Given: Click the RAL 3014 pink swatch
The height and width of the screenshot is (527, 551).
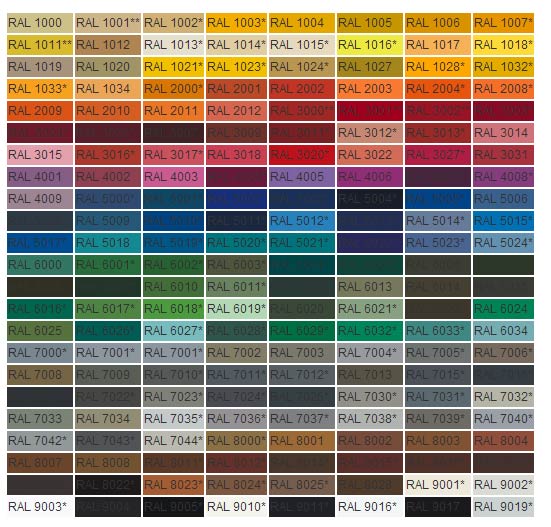Looking at the screenshot, I should [x=503, y=133].
